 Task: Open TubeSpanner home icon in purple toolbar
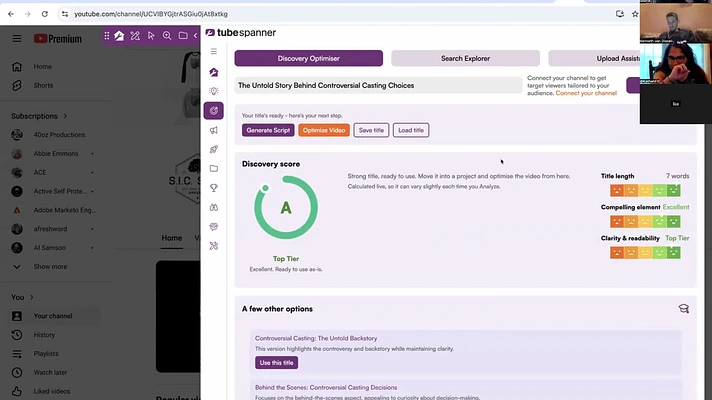click(119, 36)
